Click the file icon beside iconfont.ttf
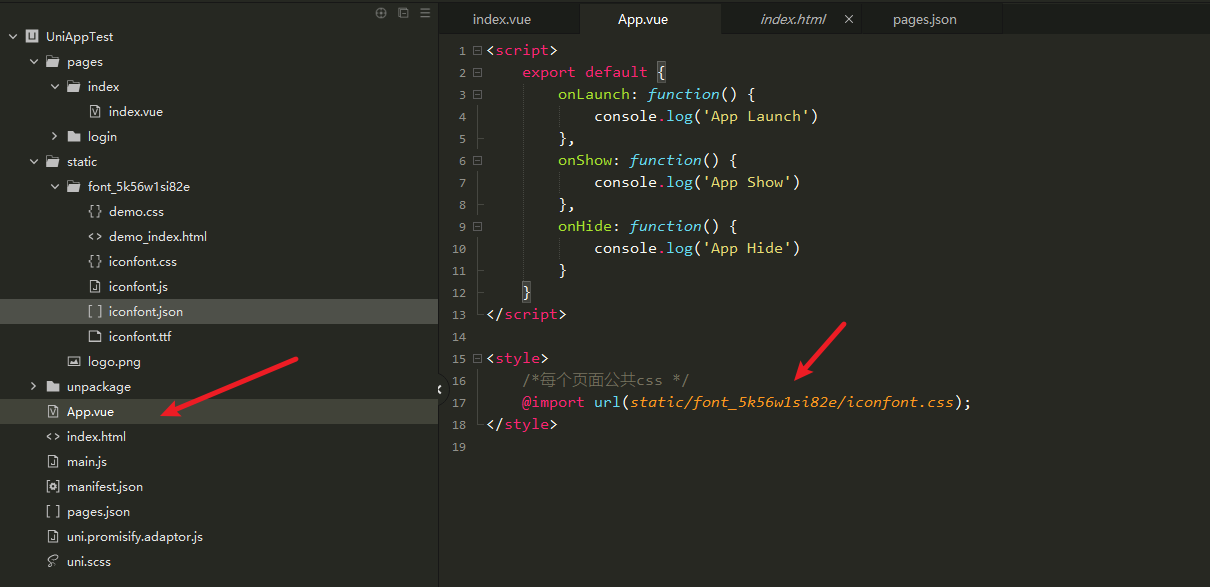The image size is (1210, 587). pos(95,337)
